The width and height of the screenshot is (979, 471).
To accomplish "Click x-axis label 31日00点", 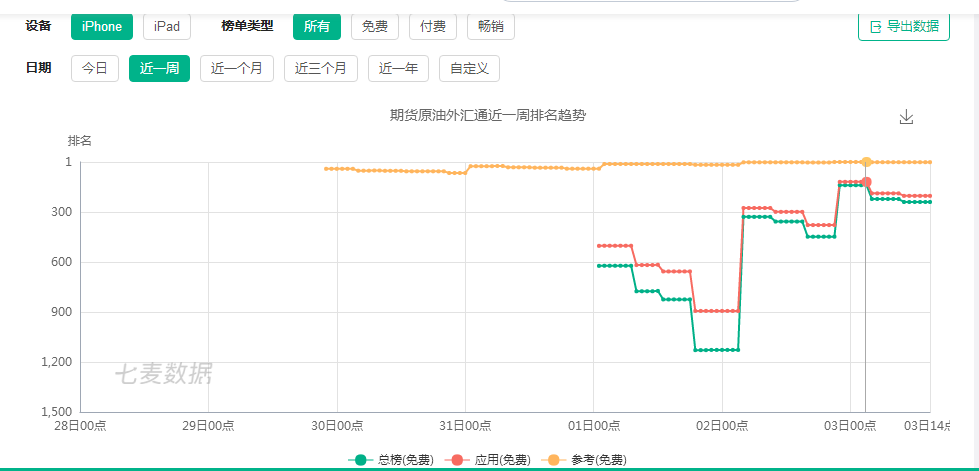I will tap(465, 425).
